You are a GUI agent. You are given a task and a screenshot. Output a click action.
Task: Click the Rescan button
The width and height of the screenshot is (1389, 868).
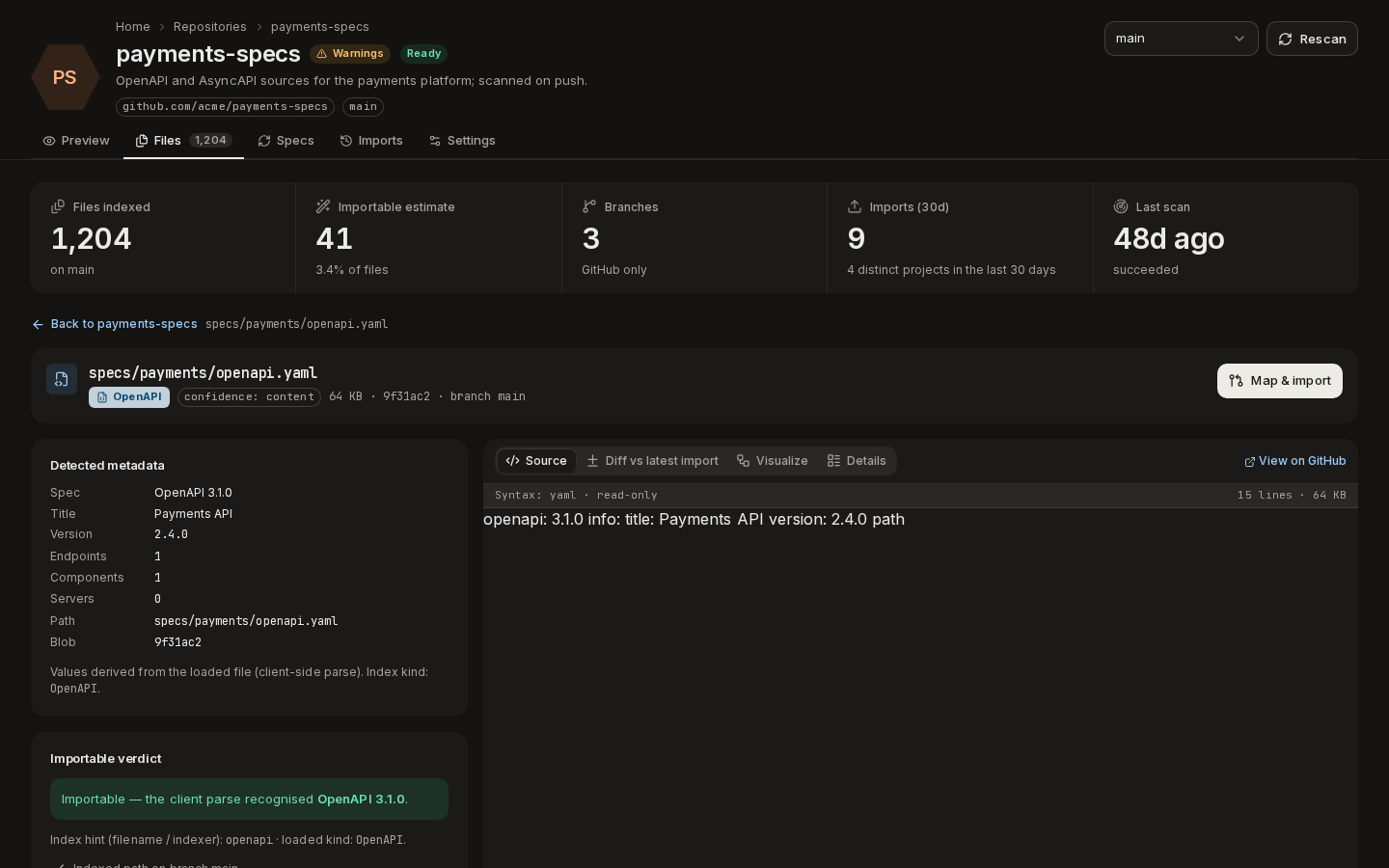point(1312,39)
